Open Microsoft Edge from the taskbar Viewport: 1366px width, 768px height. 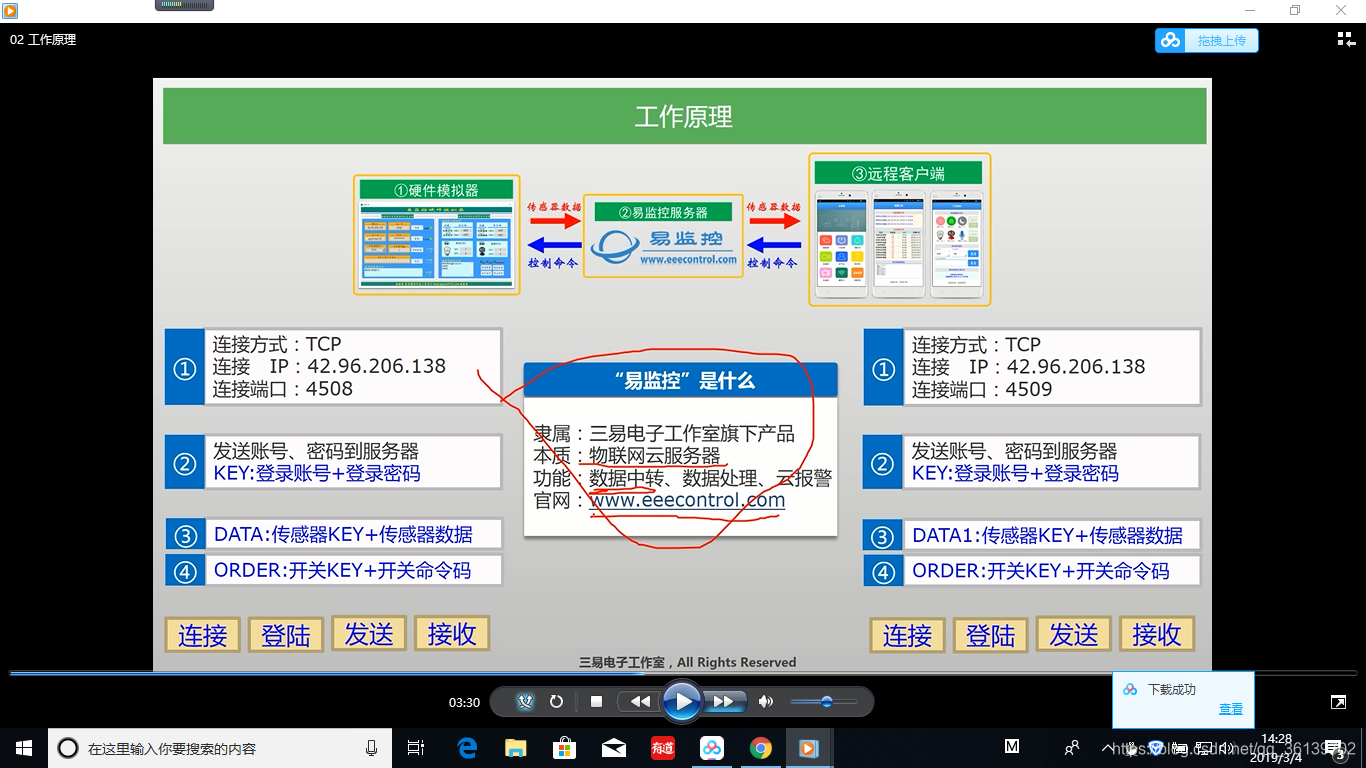[x=467, y=748]
